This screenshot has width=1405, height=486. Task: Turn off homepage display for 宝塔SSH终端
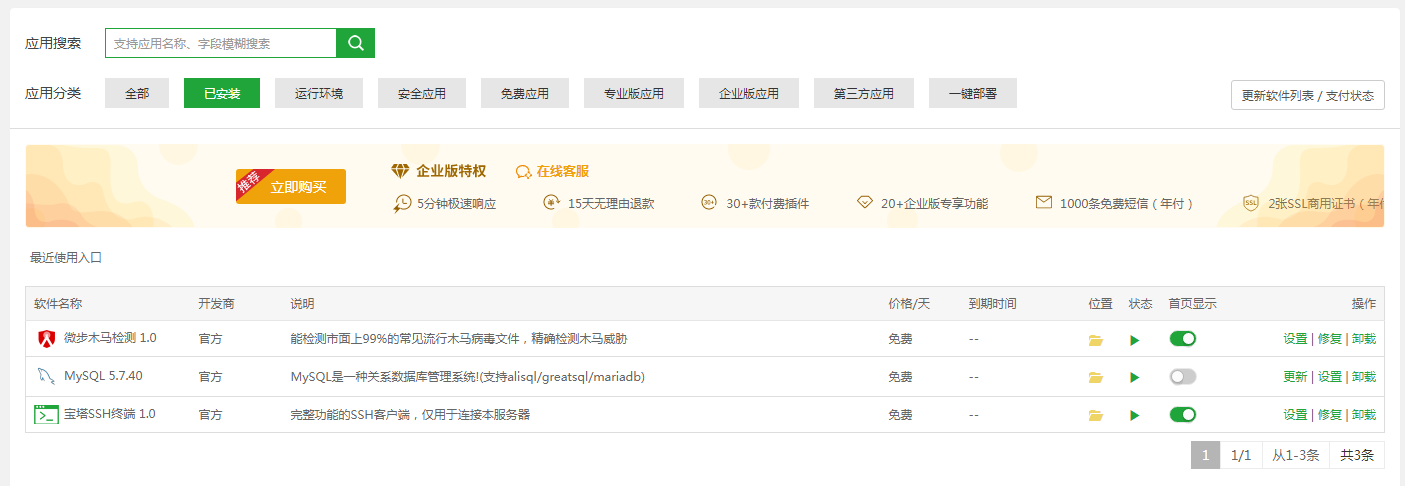[1183, 414]
